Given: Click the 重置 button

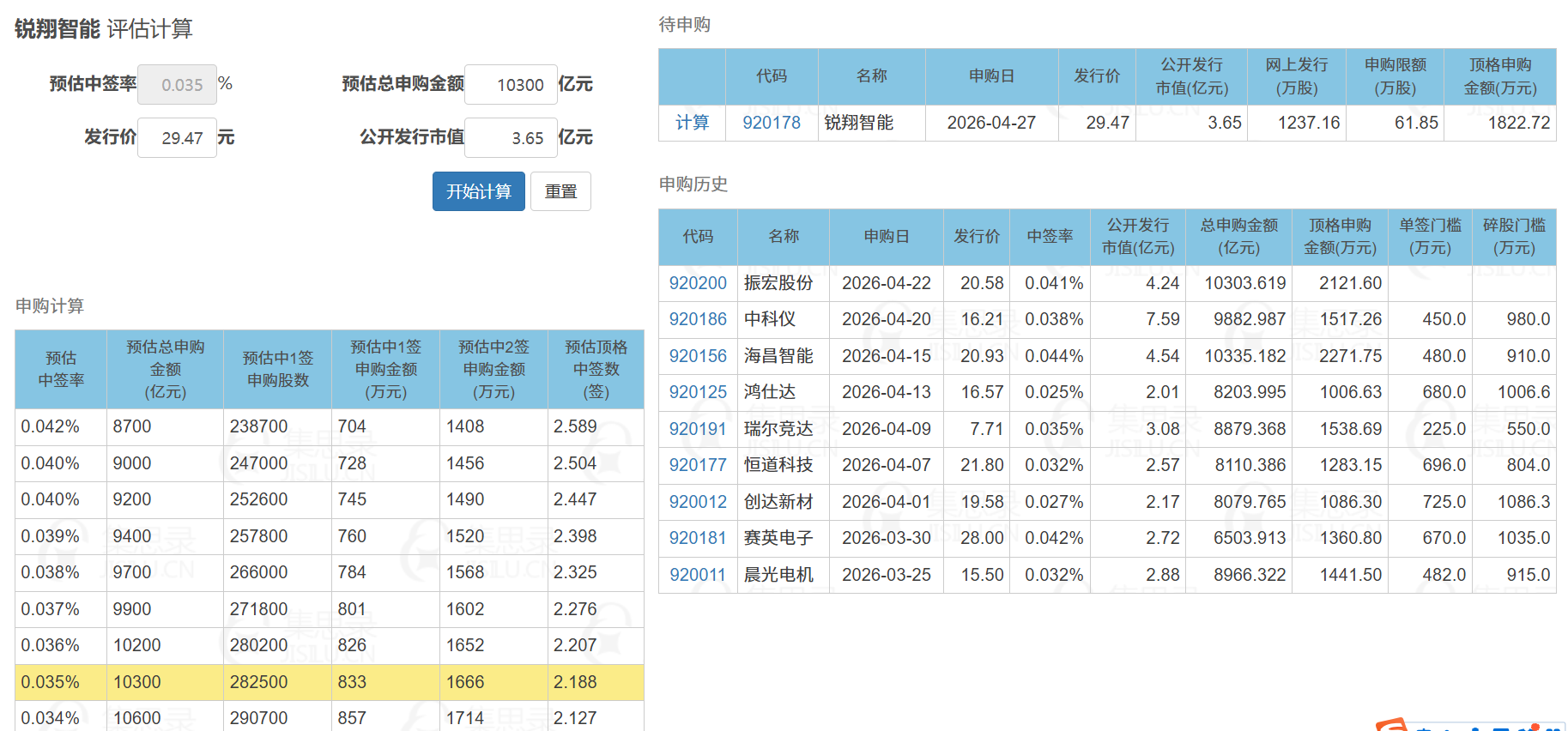Looking at the screenshot, I should 560,191.
